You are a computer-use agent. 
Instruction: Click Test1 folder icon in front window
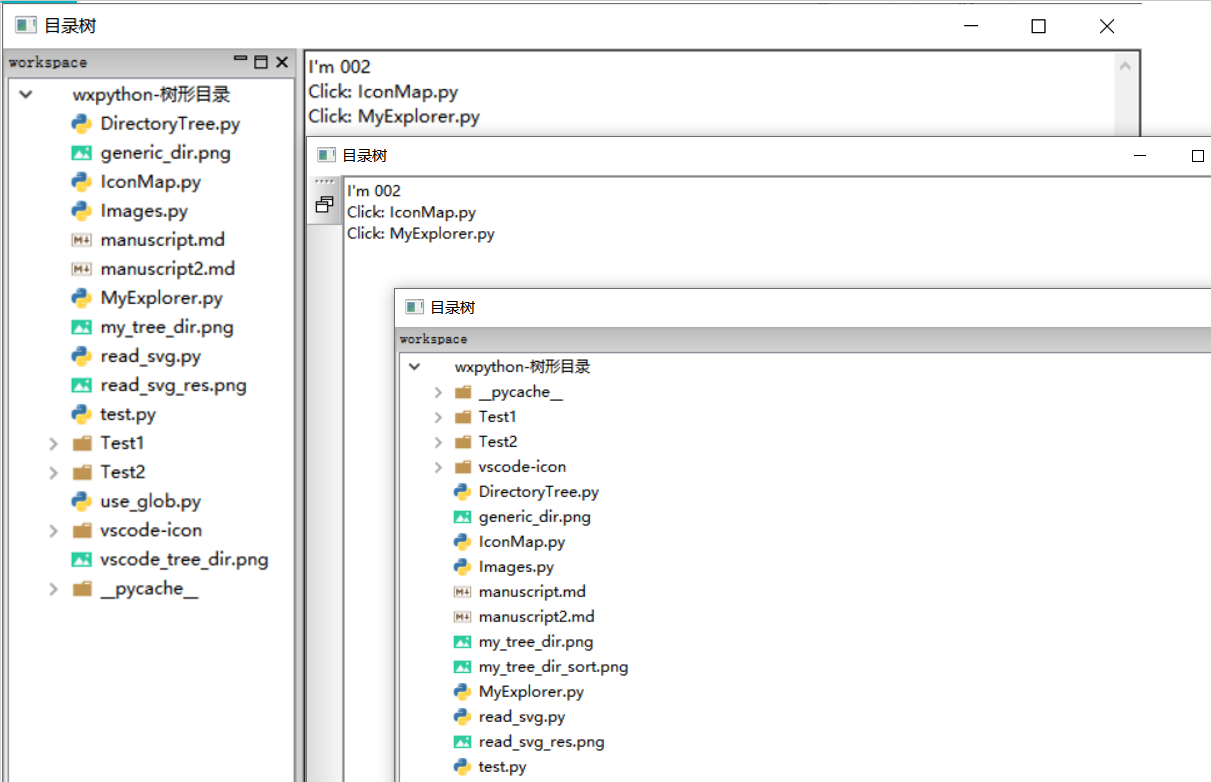coord(462,417)
